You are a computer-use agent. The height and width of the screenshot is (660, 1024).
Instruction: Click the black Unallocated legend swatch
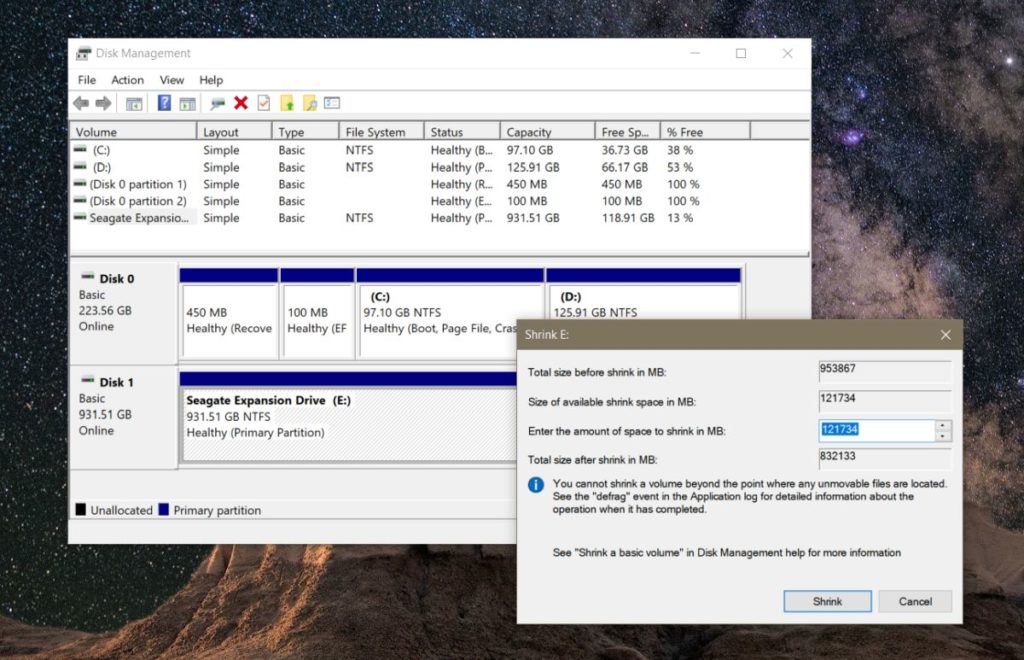click(81, 510)
